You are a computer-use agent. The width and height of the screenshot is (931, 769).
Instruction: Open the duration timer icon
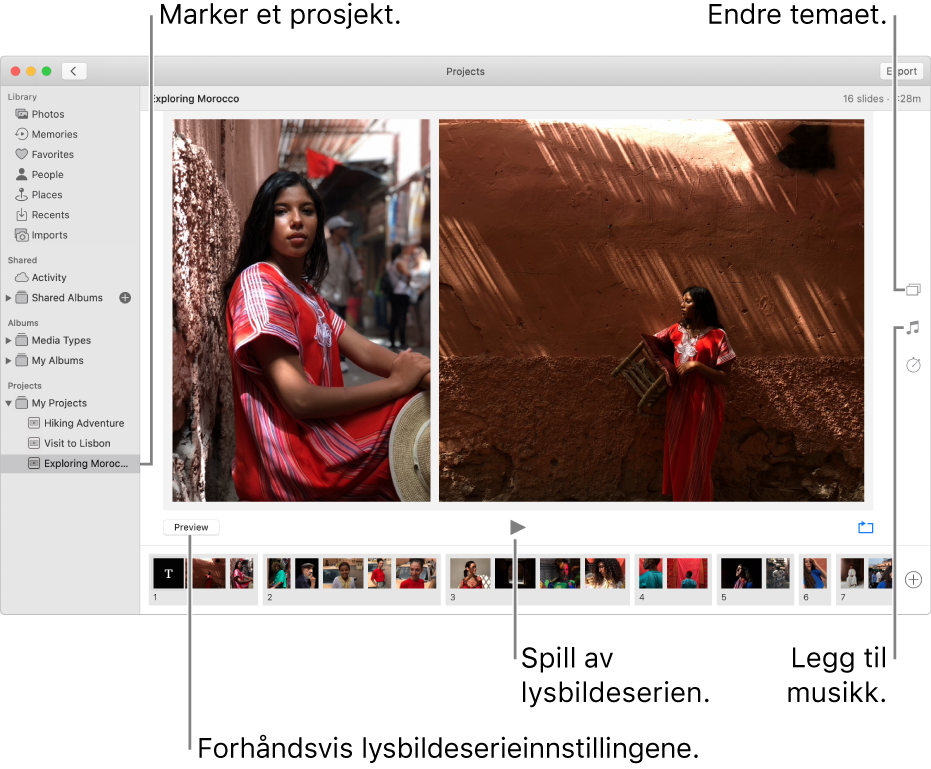(x=913, y=365)
